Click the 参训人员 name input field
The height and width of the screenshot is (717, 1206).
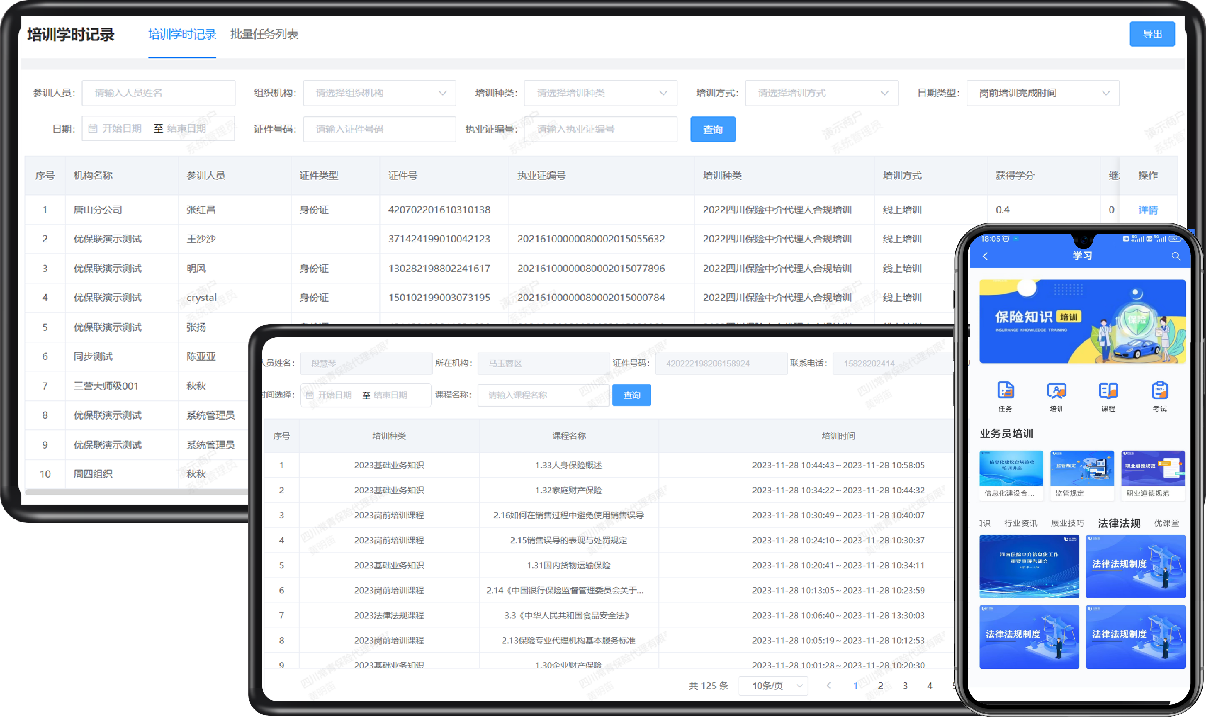(158, 93)
